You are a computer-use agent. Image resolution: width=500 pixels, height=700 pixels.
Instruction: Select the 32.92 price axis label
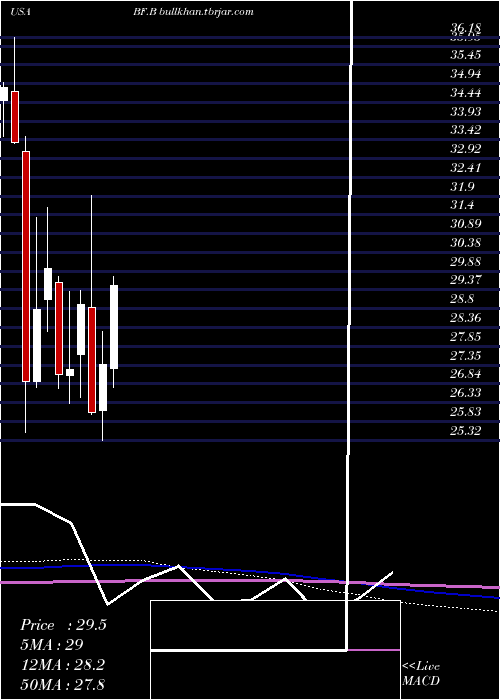click(x=466, y=149)
